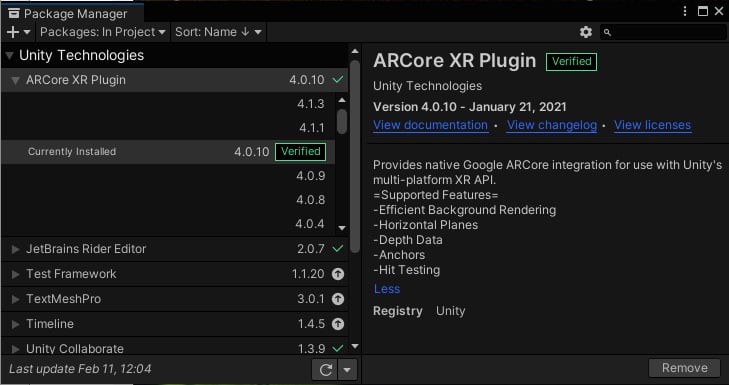Select JetBrains Rider Editor package
The height and width of the screenshot is (385, 729).
coord(174,249)
